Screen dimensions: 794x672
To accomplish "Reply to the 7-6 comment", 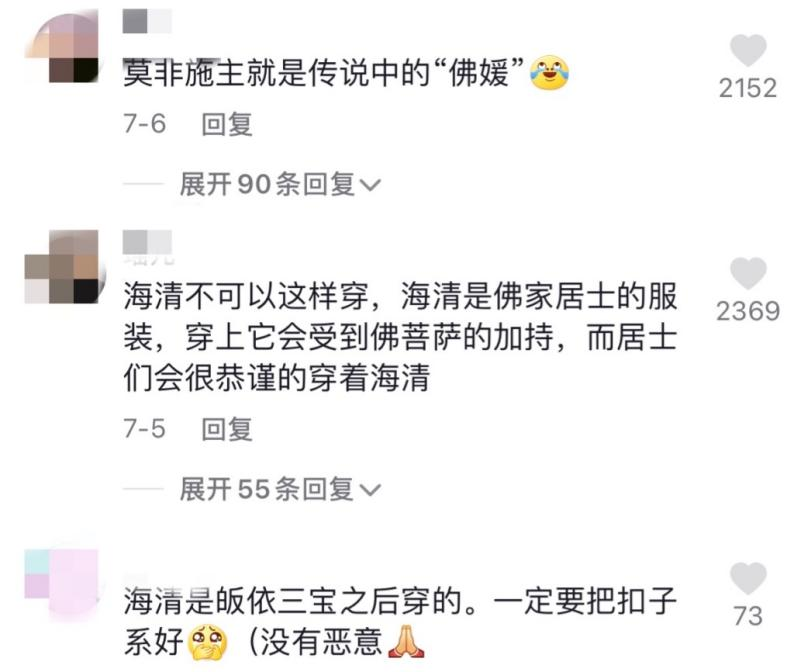I will pos(227,125).
